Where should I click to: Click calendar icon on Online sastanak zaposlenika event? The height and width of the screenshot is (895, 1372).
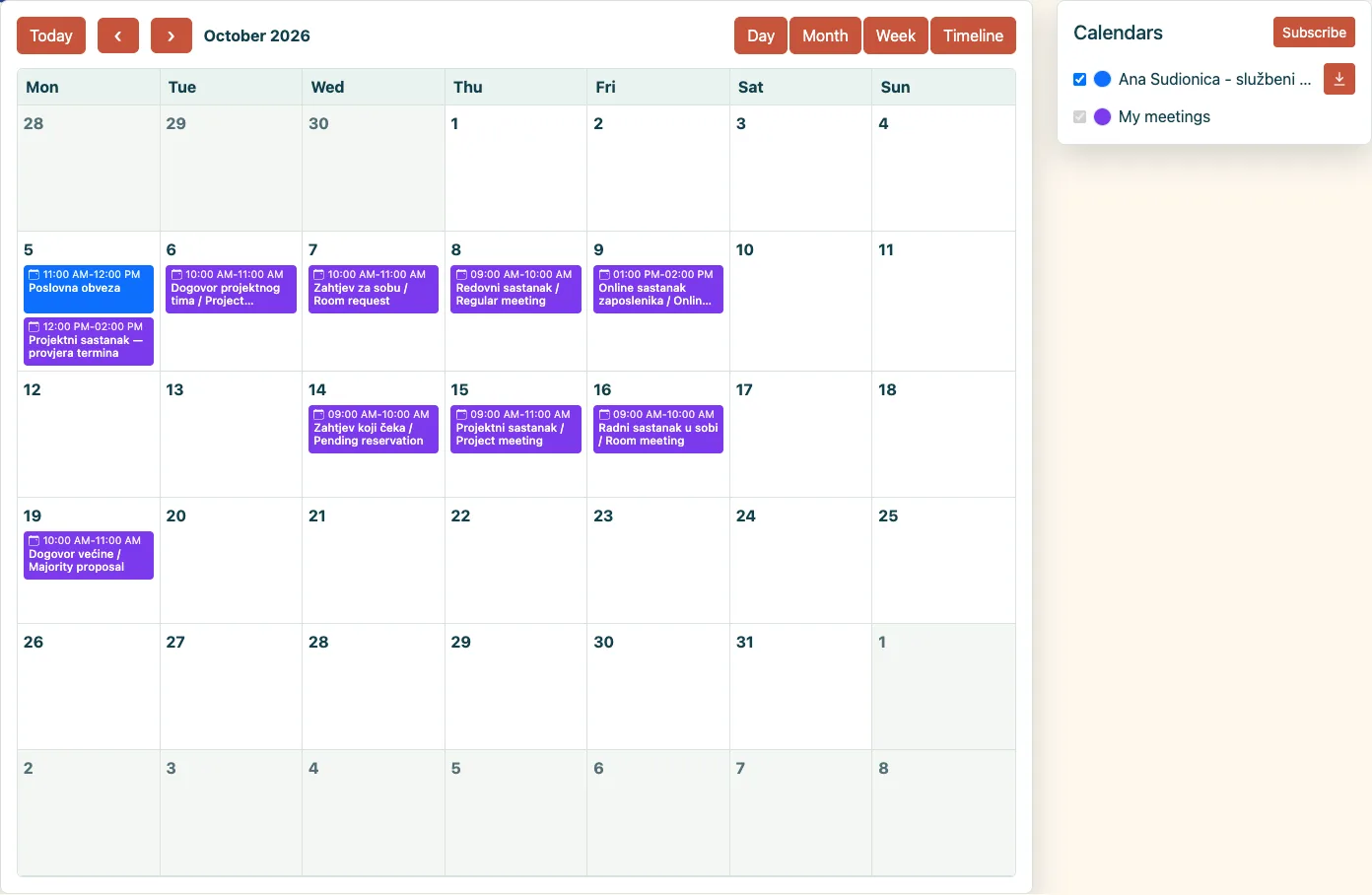[604, 275]
